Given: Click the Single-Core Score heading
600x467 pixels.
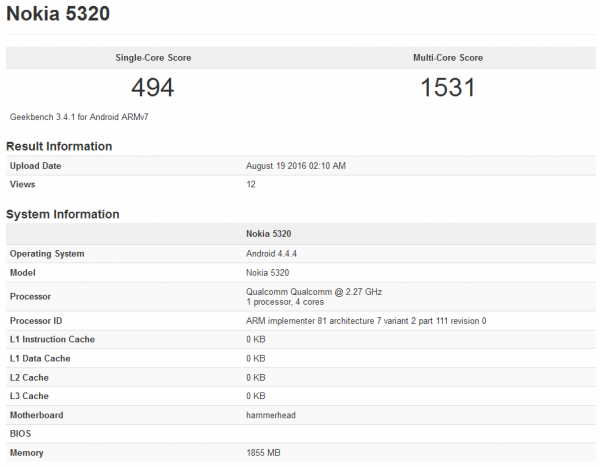Looking at the screenshot, I should [x=153, y=58].
